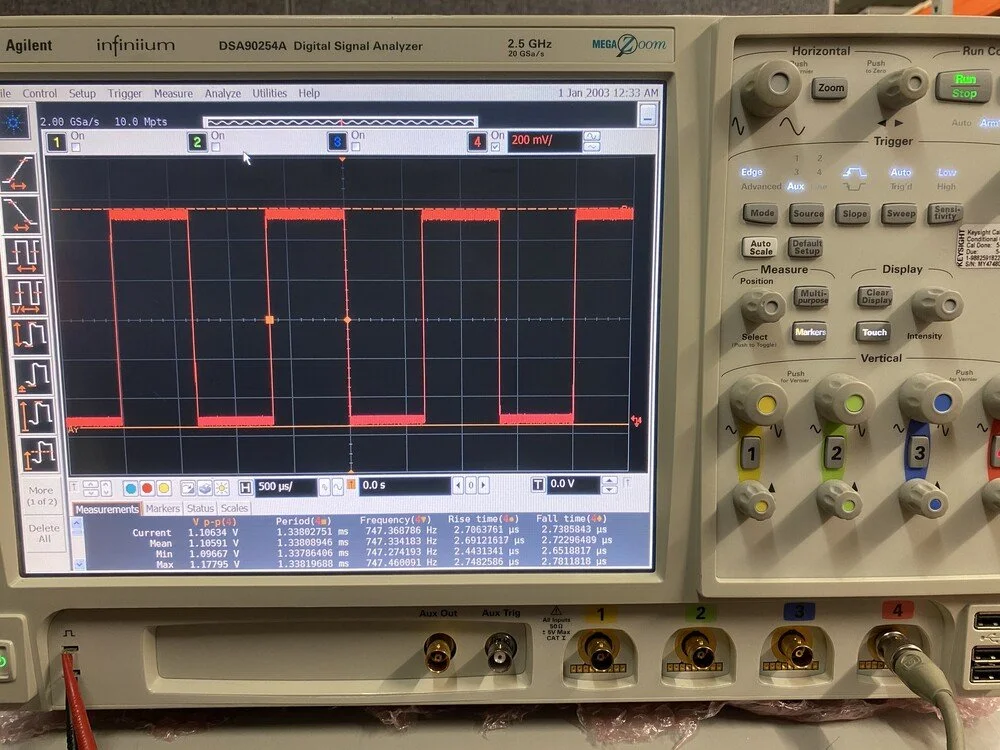Select the red waveform color swatch

147,487
